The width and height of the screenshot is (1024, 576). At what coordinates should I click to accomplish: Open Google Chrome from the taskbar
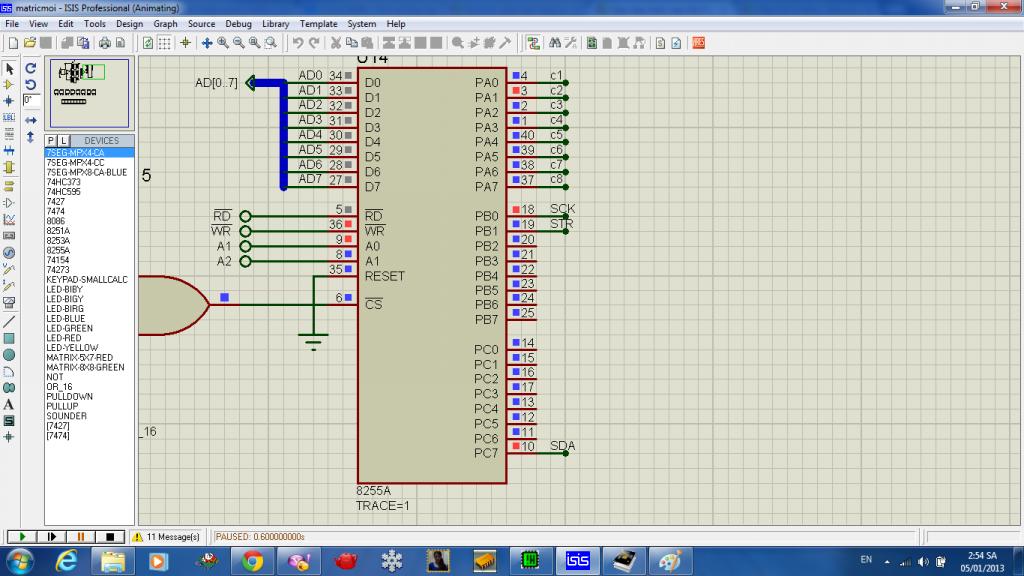(252, 561)
